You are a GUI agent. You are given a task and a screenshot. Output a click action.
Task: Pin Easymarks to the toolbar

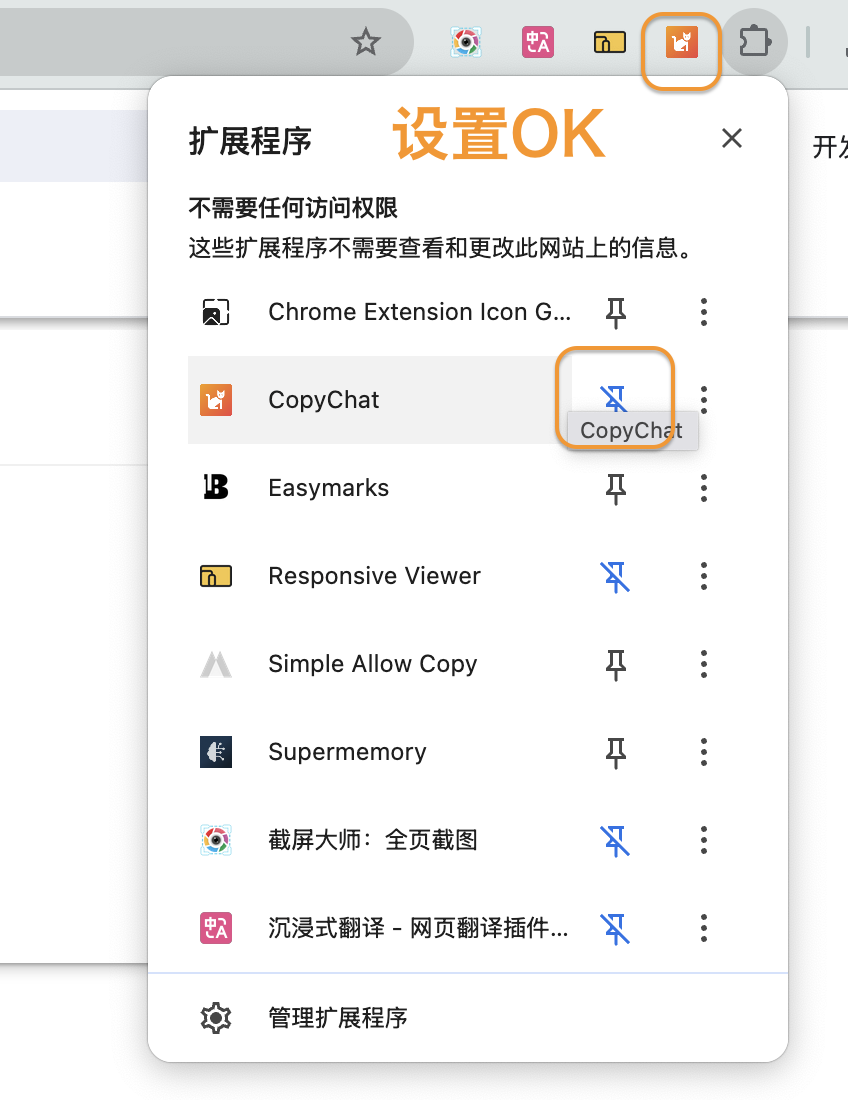pyautogui.click(x=616, y=487)
